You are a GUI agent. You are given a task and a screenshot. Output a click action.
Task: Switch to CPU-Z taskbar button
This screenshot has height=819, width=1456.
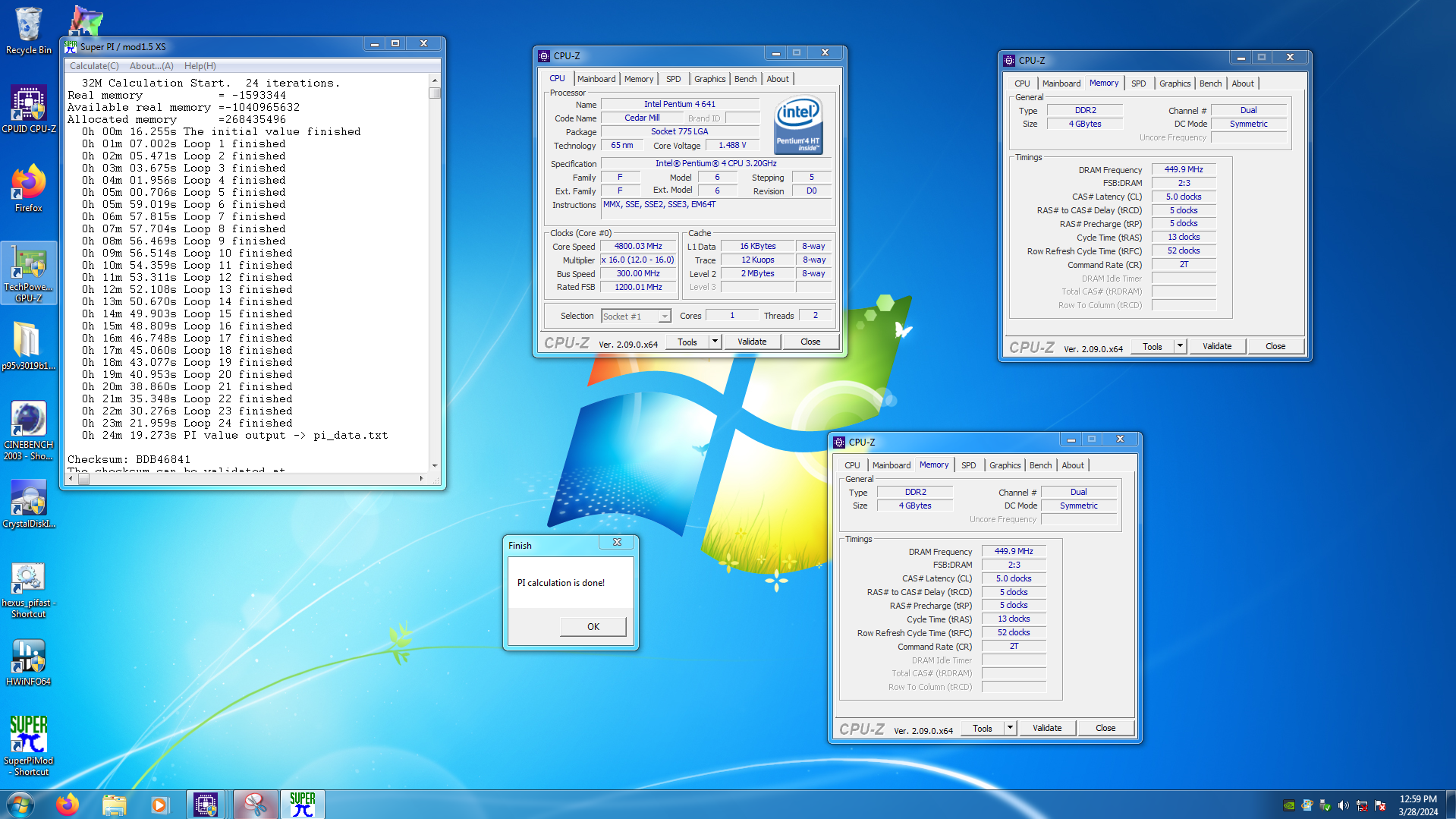pos(206,805)
